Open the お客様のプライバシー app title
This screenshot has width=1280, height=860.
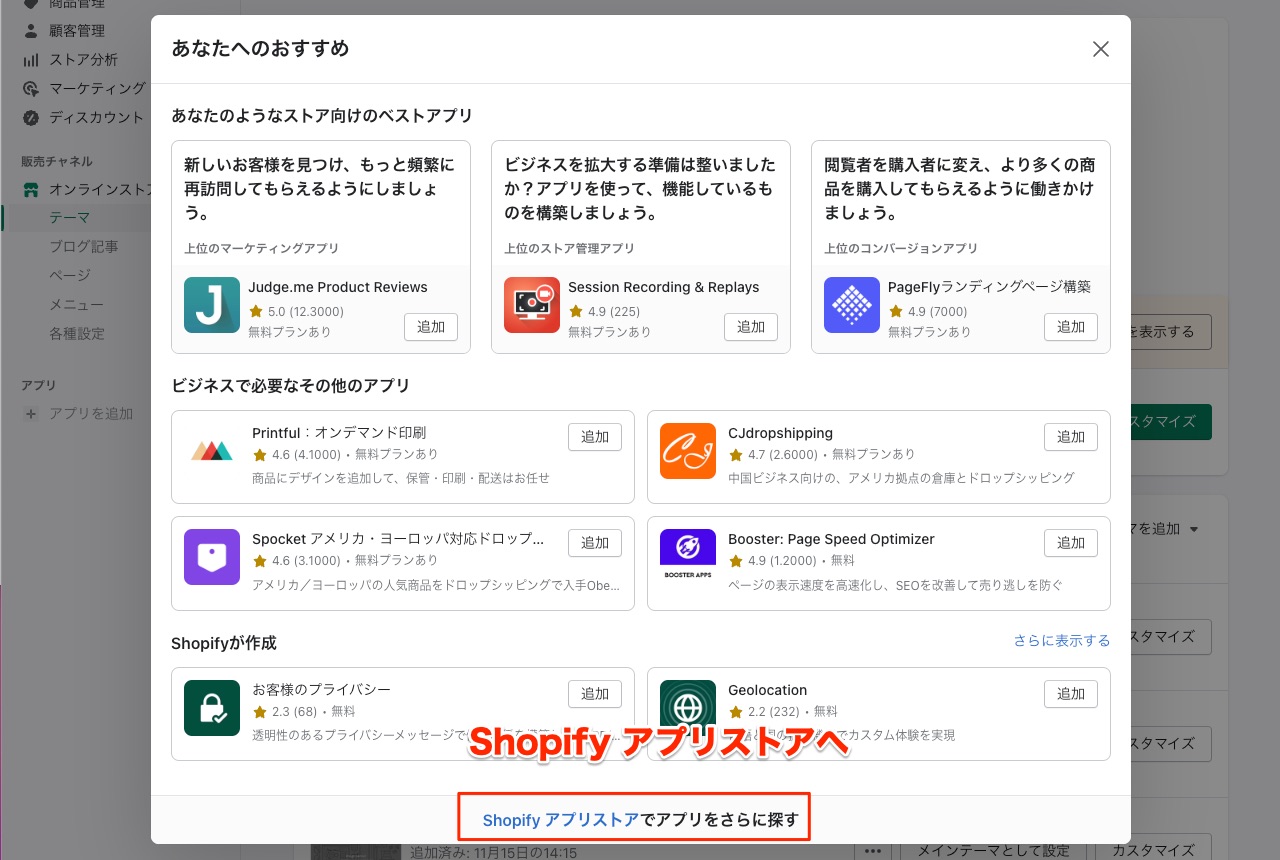coord(321,690)
